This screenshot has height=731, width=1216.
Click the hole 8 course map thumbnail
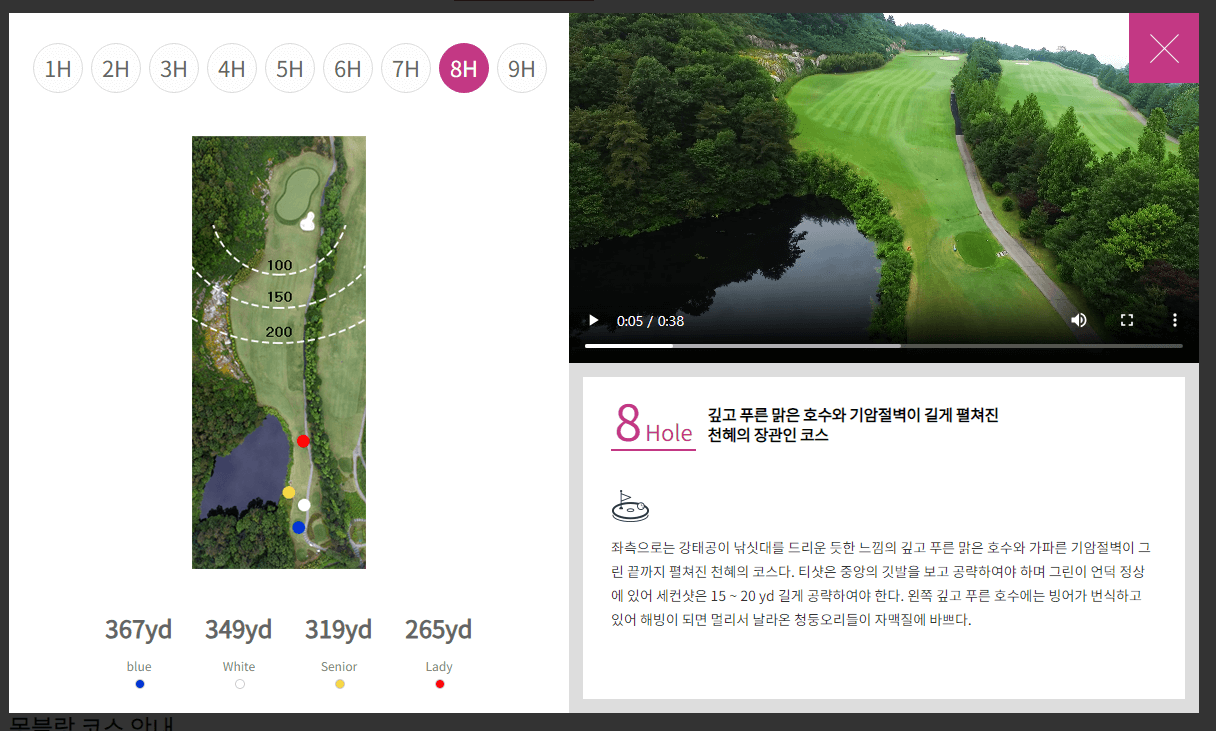coord(278,352)
